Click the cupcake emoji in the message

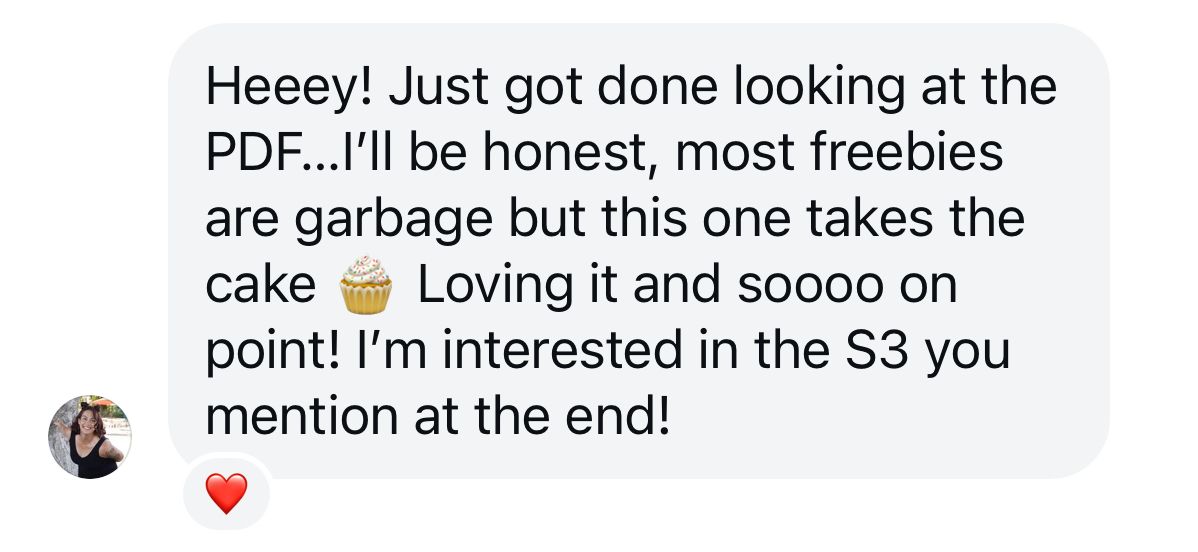[365, 285]
